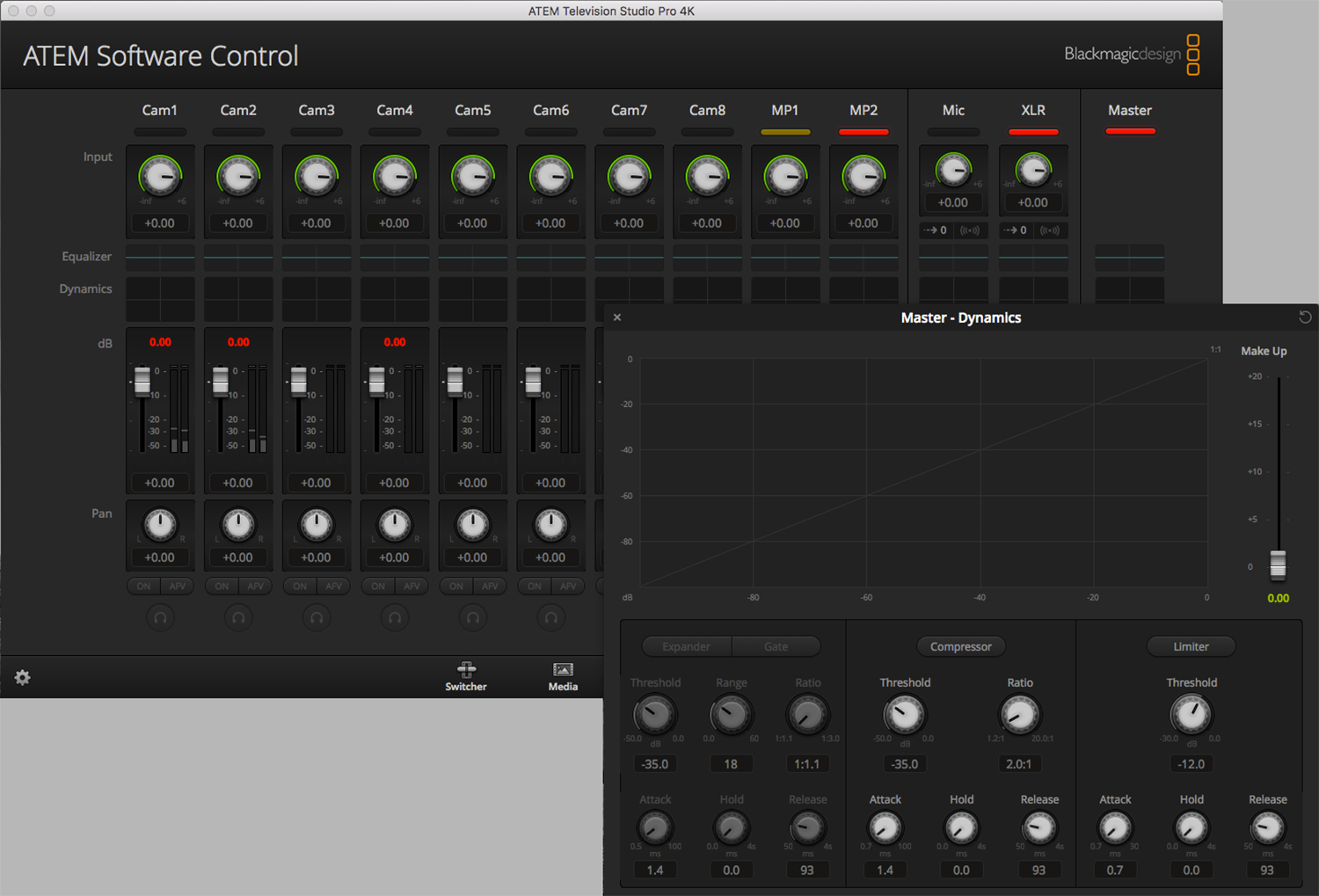Switch to the Media tab
The image size is (1319, 896).
[563, 676]
